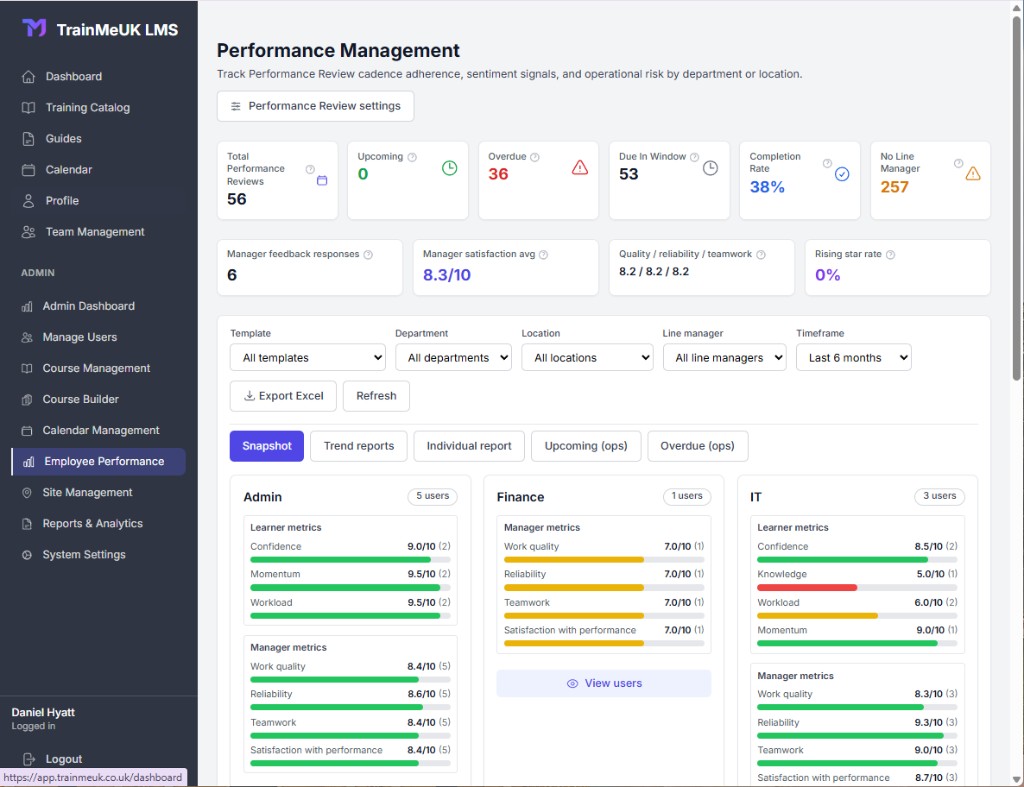Click the green clock icon on Upcoming card
The image size is (1024, 787).
[449, 168]
